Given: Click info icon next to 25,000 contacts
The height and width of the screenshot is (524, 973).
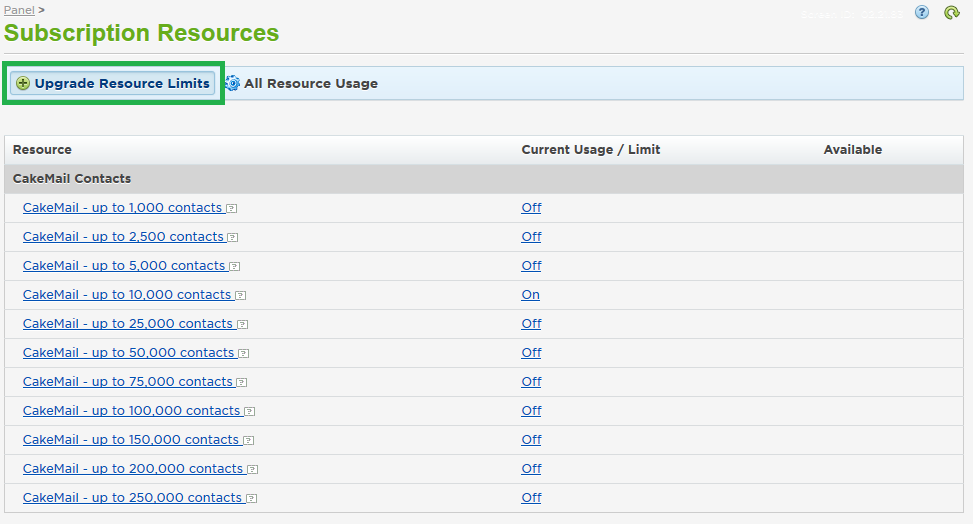Looking at the screenshot, I should click(x=243, y=325).
